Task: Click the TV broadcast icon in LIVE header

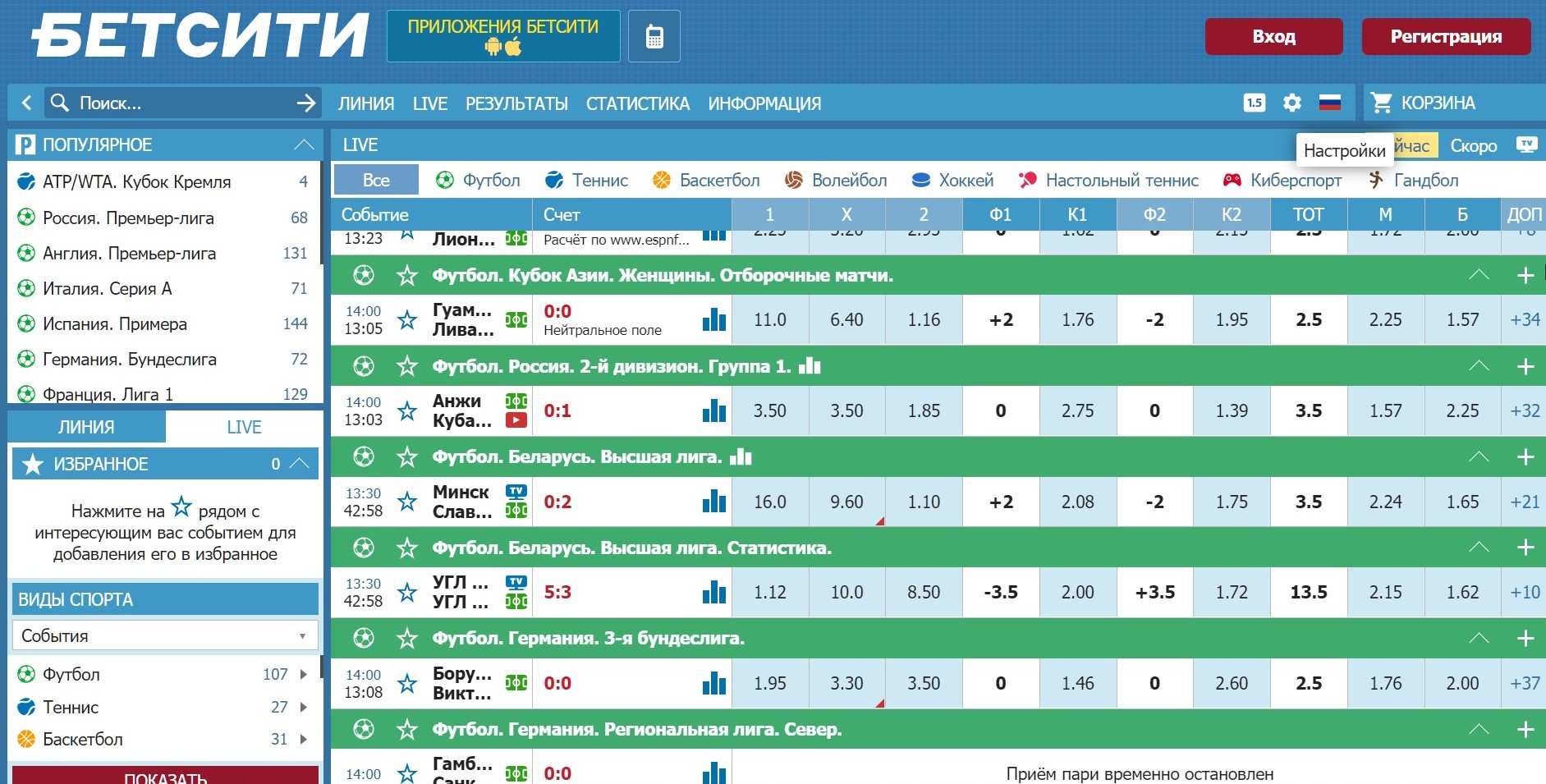Action: pos(1527,144)
